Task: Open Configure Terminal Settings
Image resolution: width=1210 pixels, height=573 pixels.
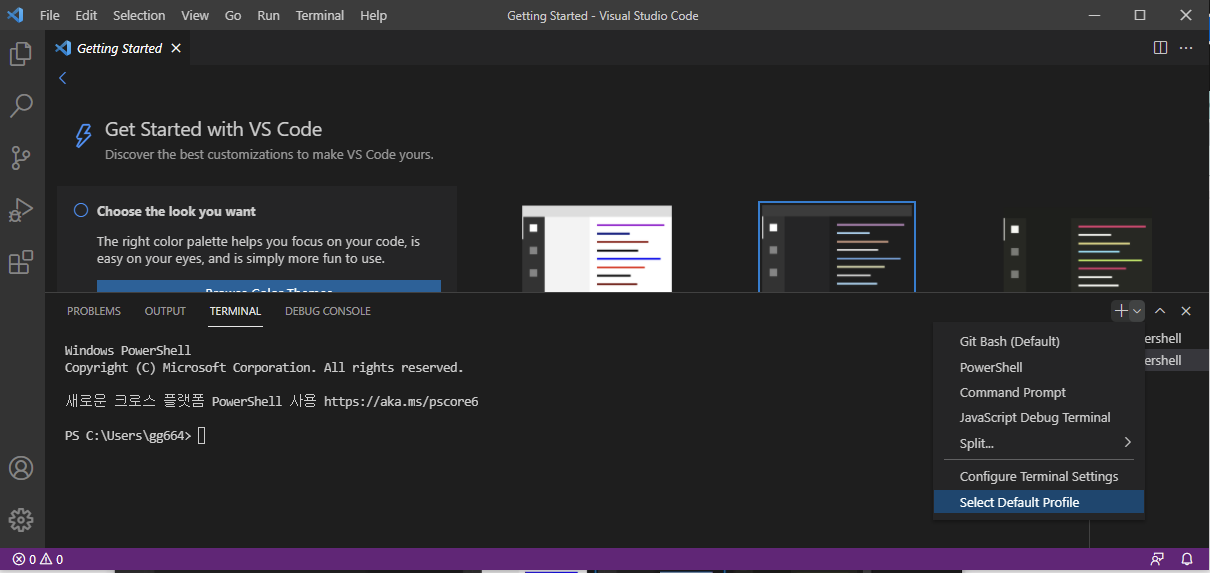Action: click(x=1039, y=477)
